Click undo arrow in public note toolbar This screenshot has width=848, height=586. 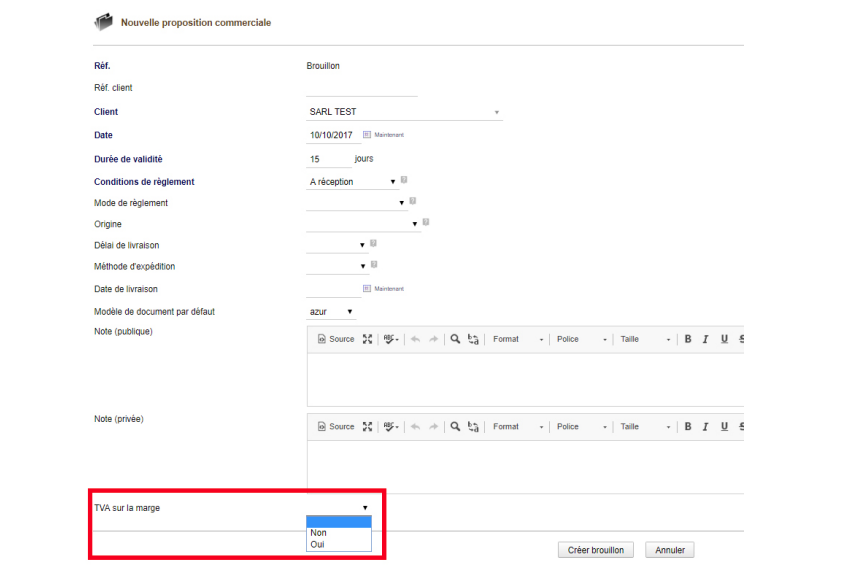tap(415, 339)
